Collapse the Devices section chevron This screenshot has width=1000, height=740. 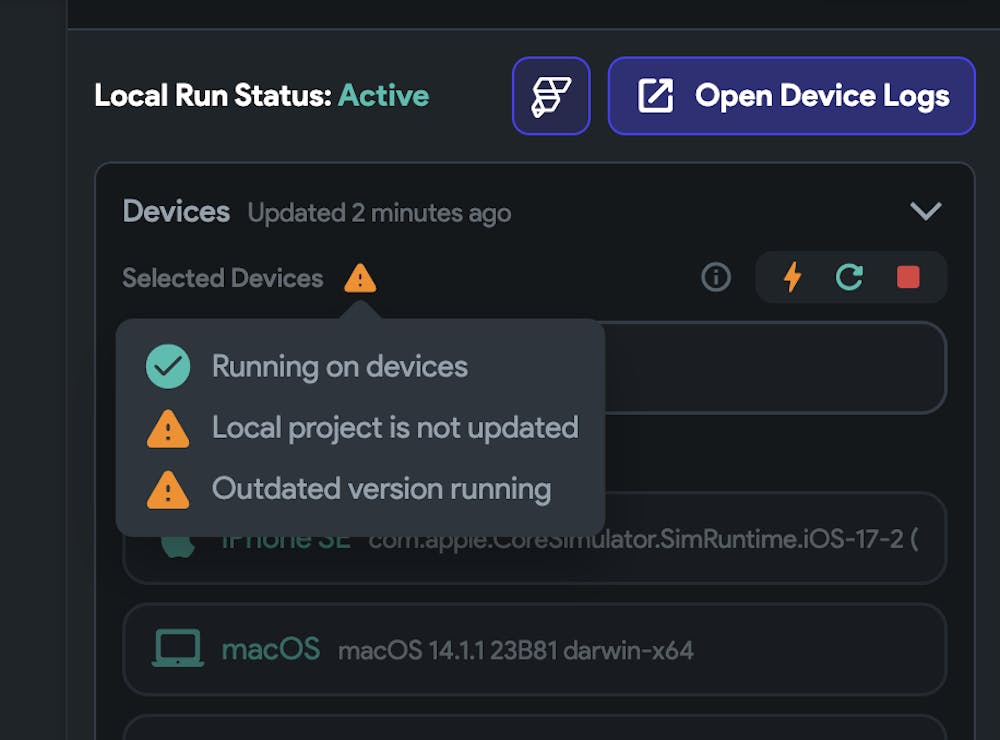[926, 211]
